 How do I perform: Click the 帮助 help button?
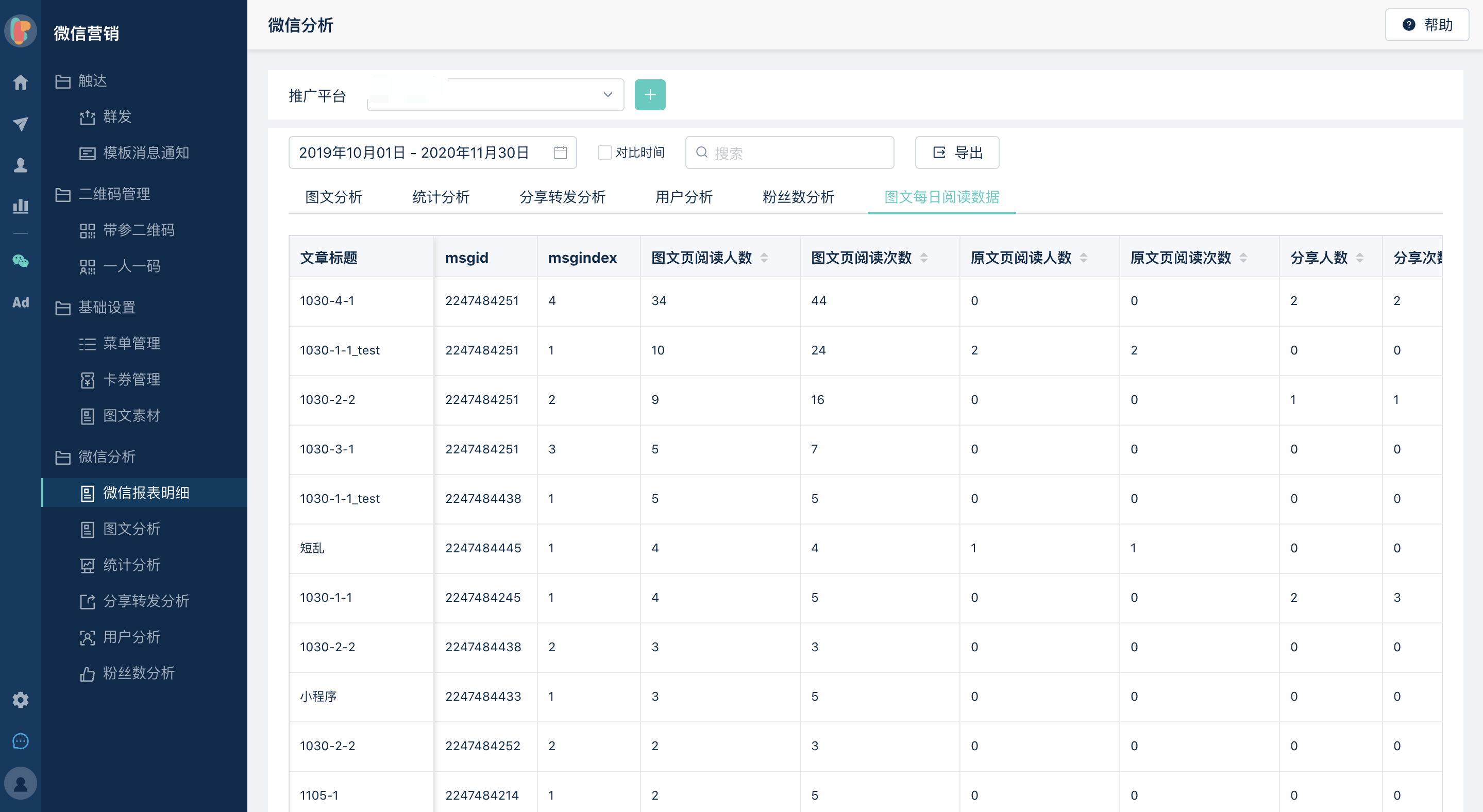1427,25
